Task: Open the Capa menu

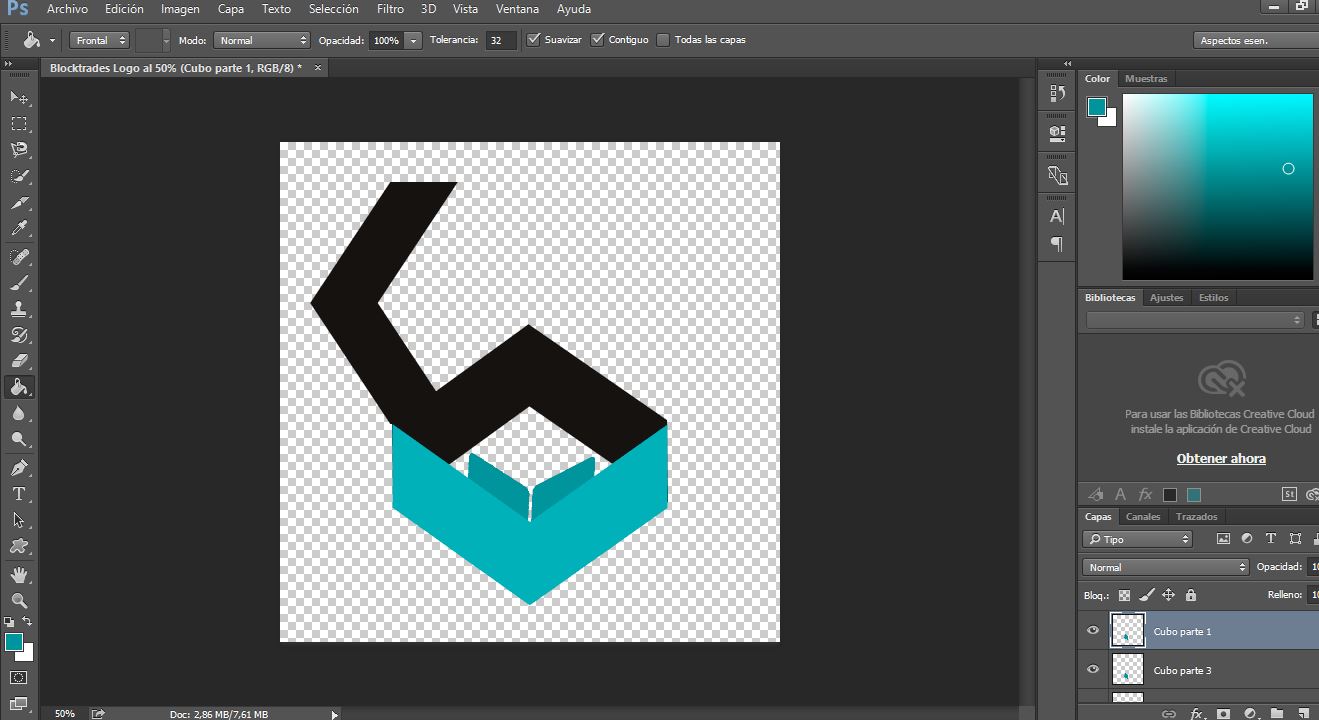Action: click(231, 9)
